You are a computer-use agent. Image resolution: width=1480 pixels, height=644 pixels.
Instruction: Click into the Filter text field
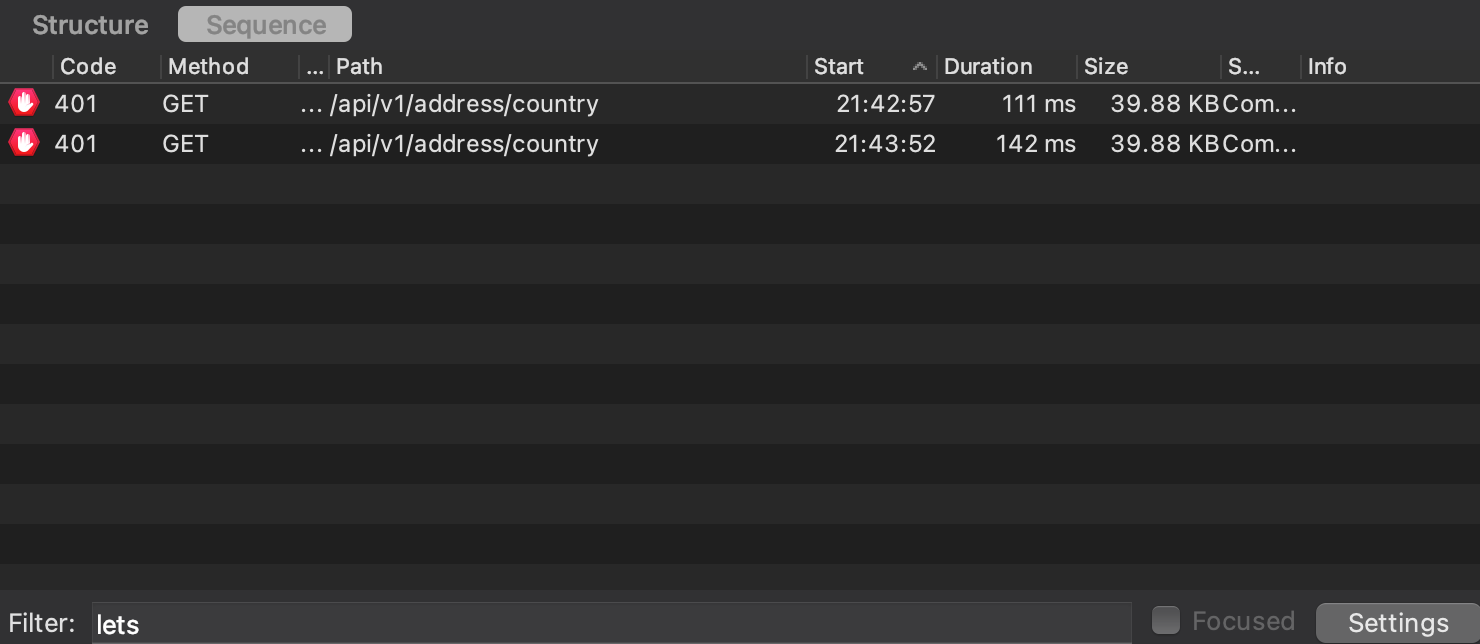[610, 624]
